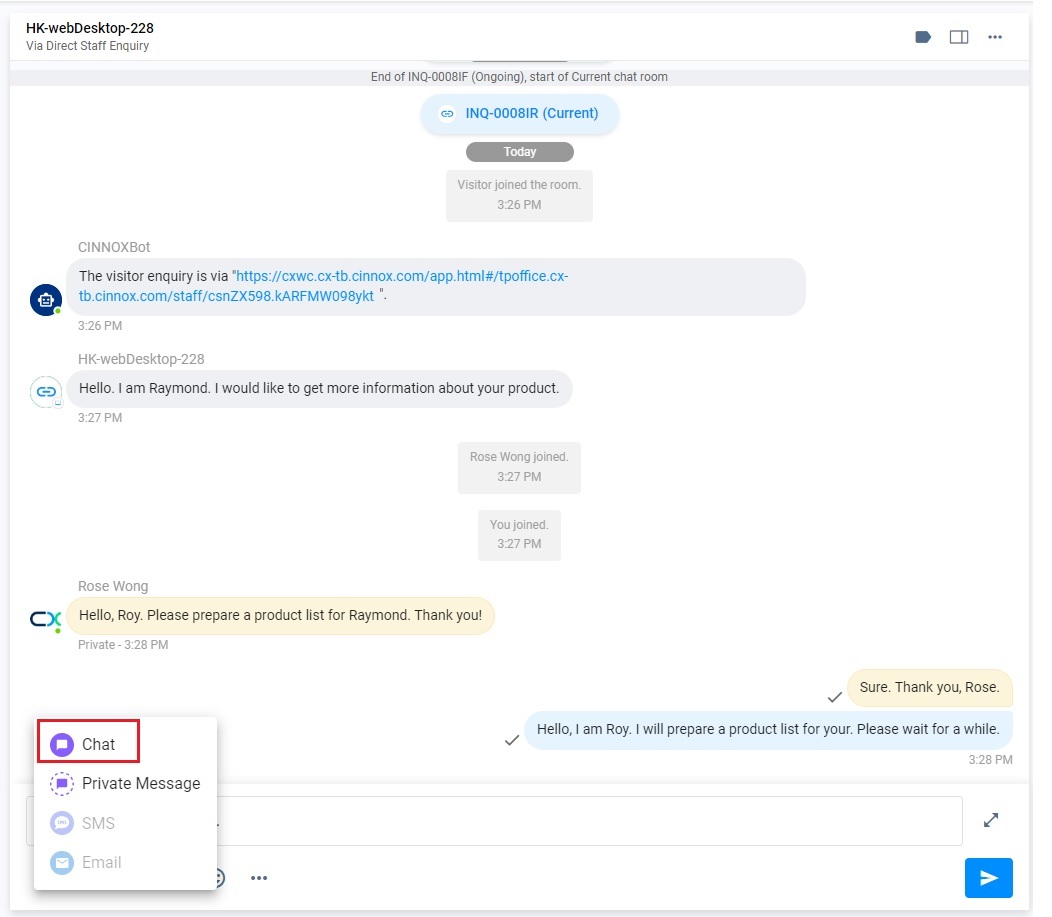
Task: Click Rose Wong's private message bubble
Action: click(280, 616)
